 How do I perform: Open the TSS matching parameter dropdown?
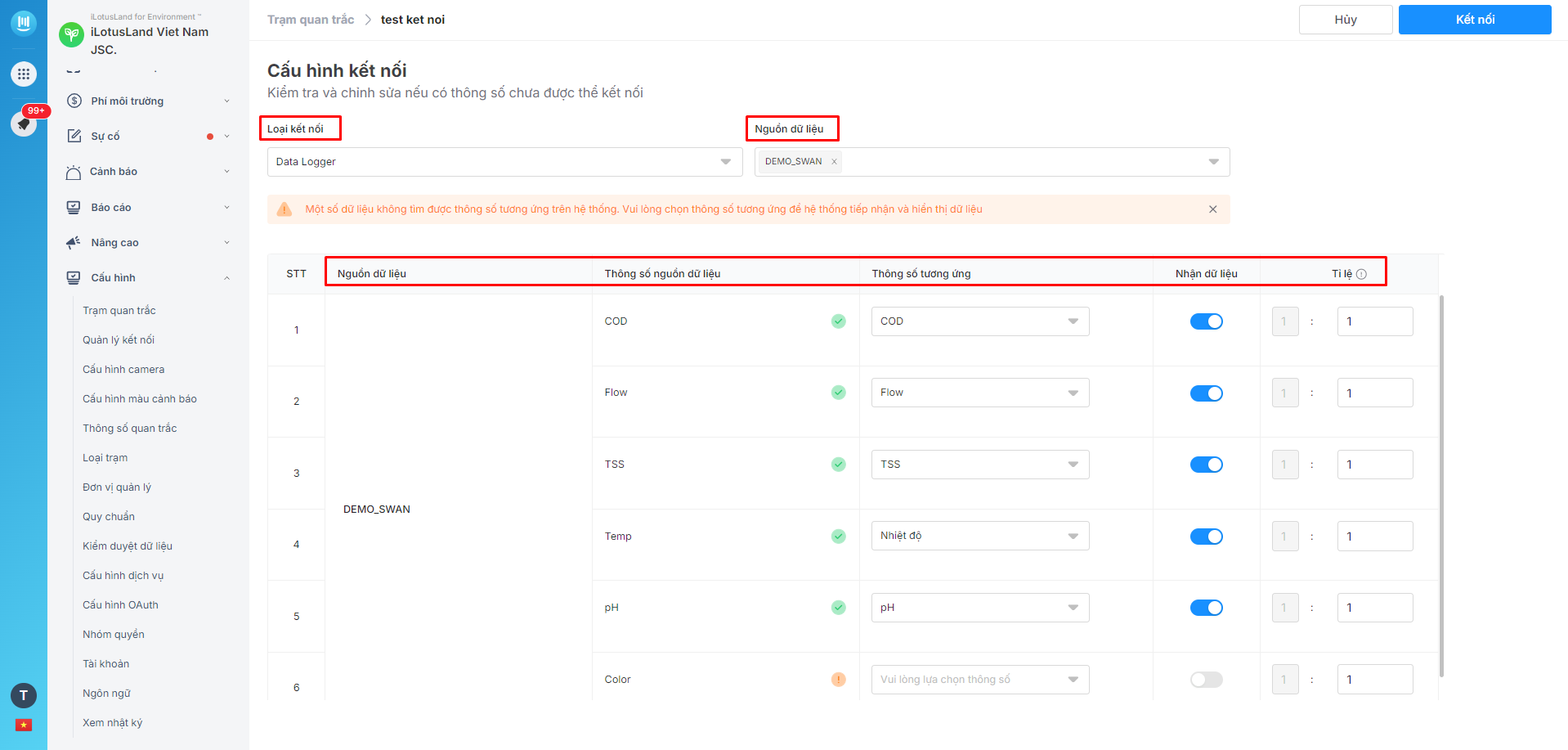click(980, 465)
